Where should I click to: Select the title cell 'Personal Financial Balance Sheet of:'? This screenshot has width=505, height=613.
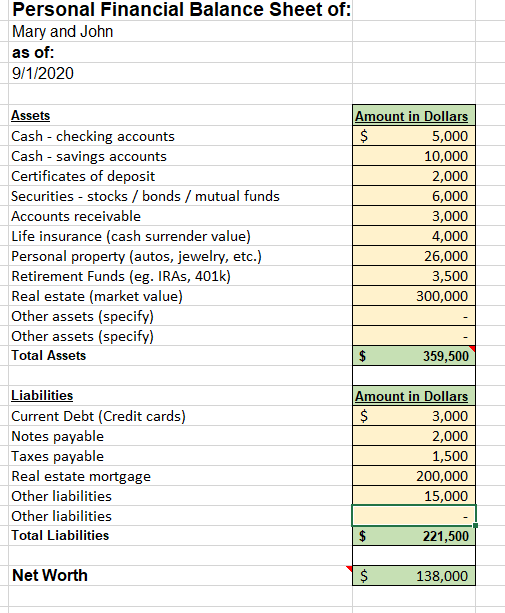pyautogui.click(x=181, y=10)
